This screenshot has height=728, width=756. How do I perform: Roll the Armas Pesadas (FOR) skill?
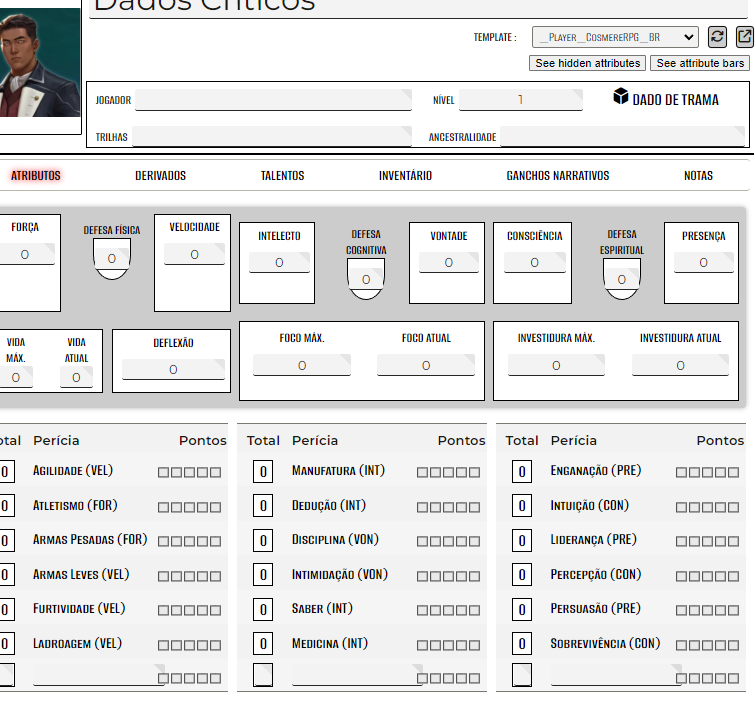pos(90,539)
